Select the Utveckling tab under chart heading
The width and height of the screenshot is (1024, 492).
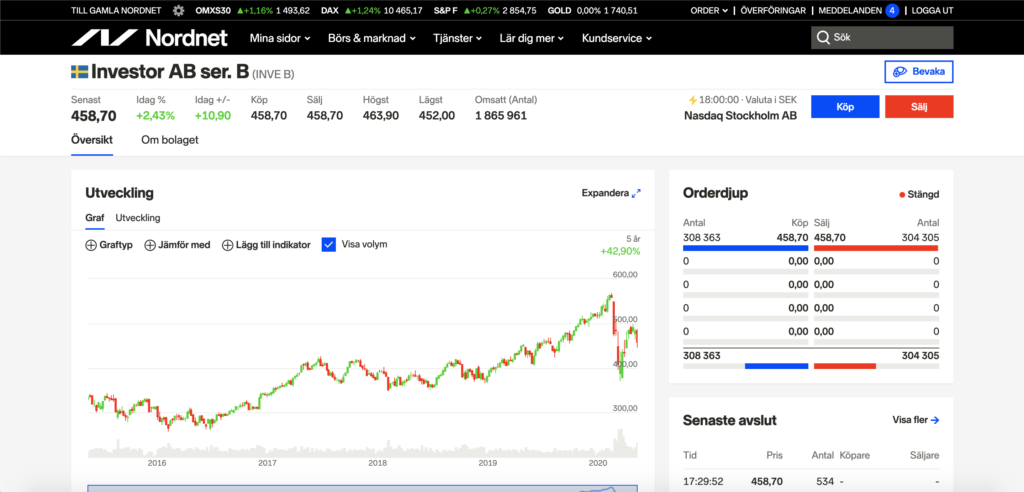[x=138, y=218]
